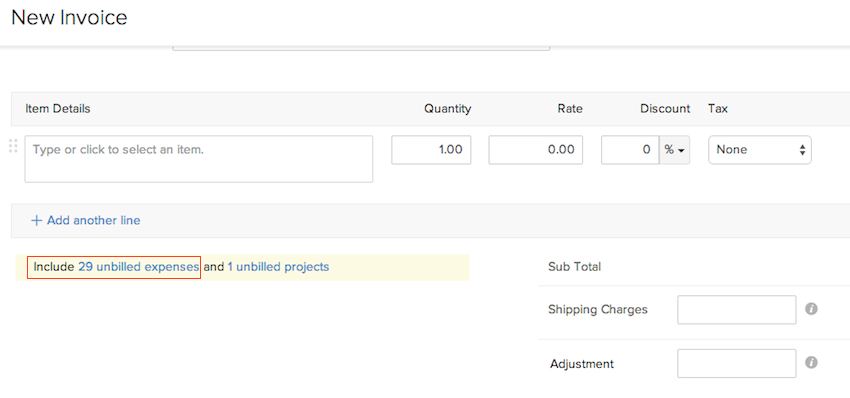Click the Adjustment info icon
The width and height of the screenshot is (850, 398).
811,363
